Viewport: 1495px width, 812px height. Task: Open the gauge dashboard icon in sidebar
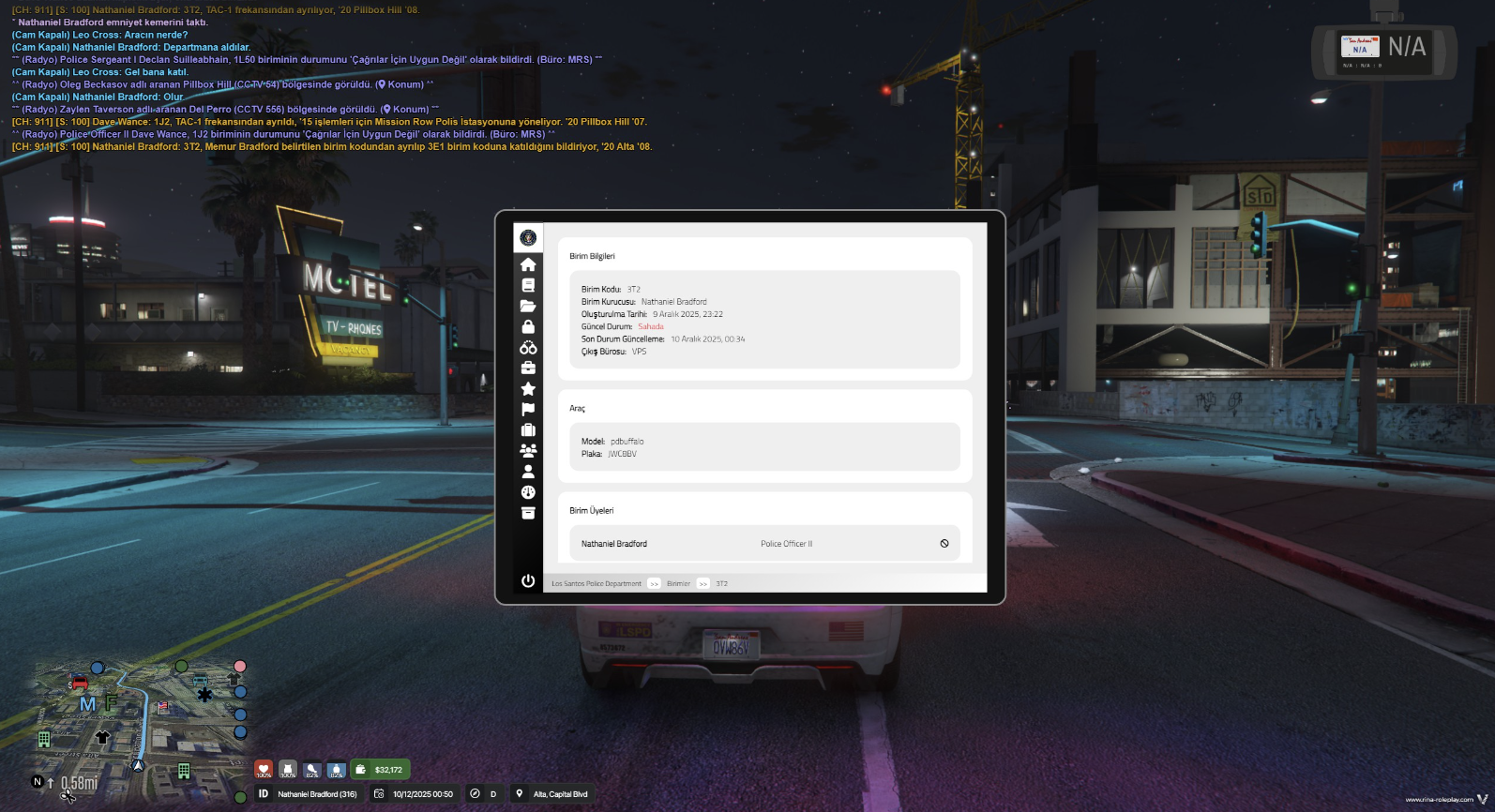[x=528, y=492]
